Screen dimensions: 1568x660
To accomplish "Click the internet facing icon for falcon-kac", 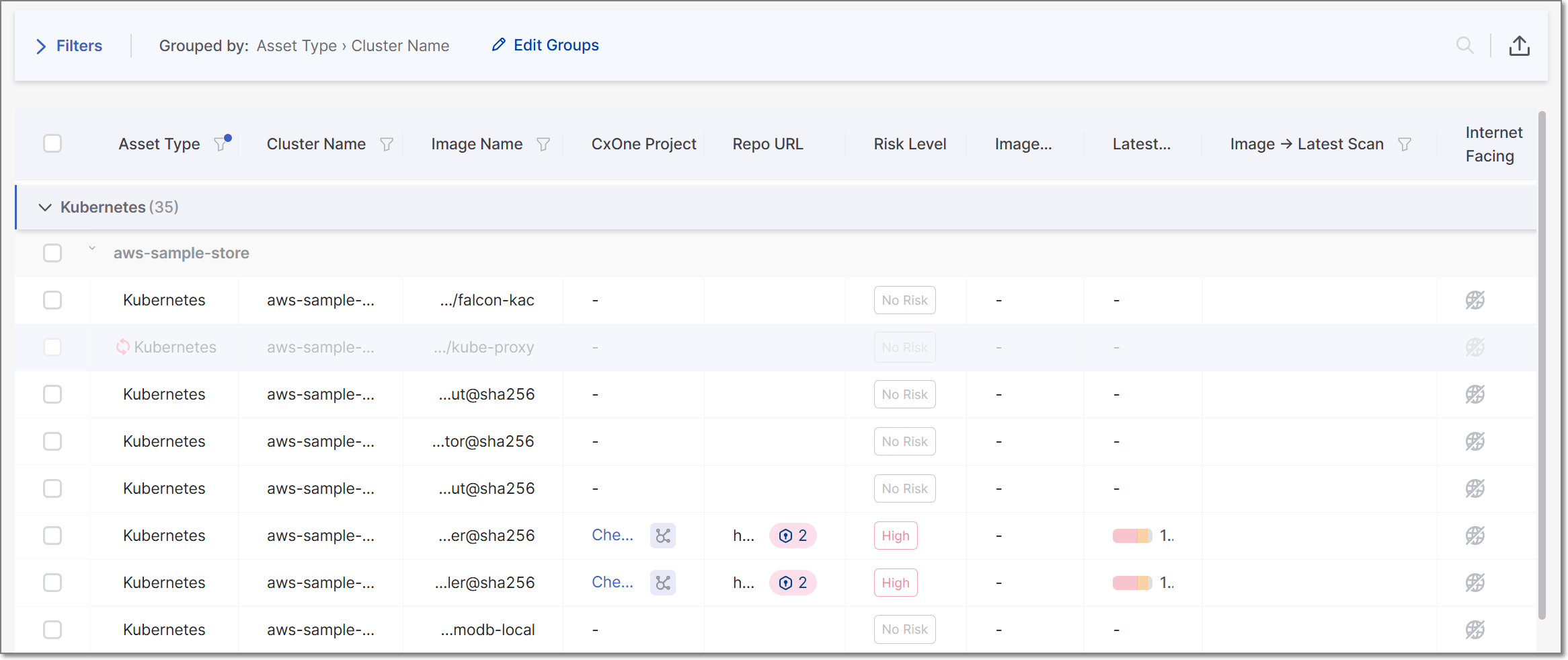I will (1475, 300).
